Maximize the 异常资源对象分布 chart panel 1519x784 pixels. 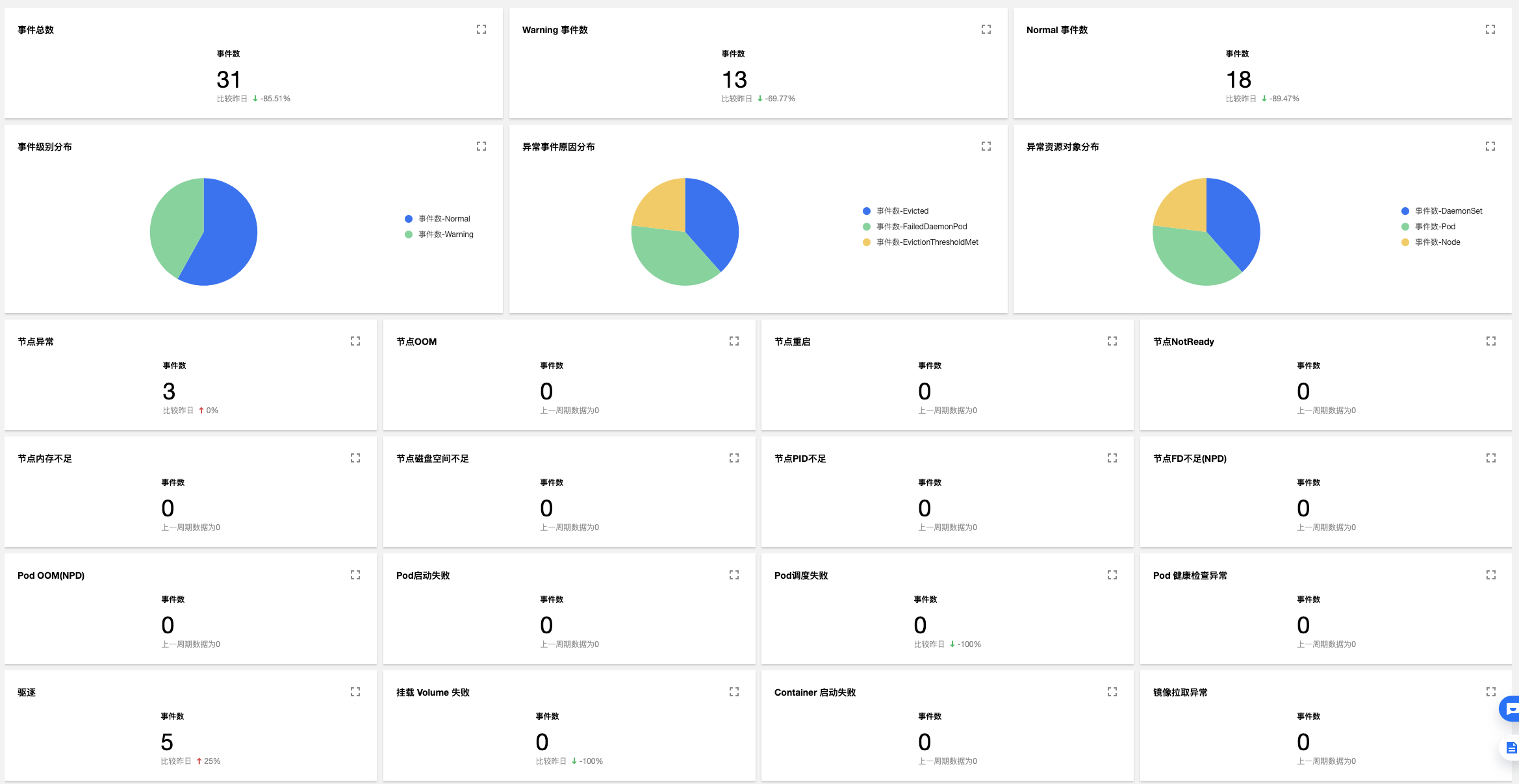point(1490,146)
